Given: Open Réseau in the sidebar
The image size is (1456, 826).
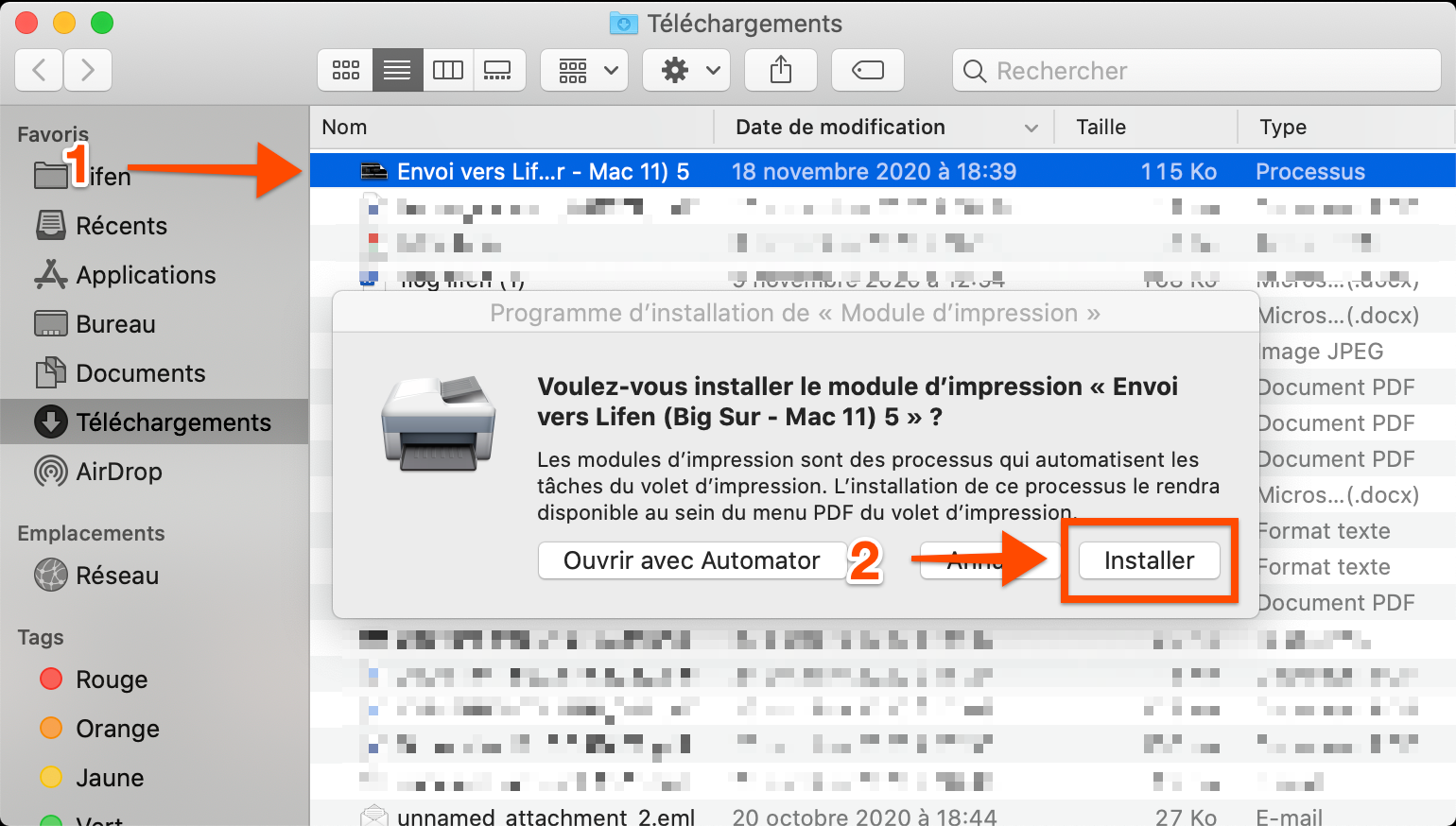Looking at the screenshot, I should pyautogui.click(x=154, y=576).
